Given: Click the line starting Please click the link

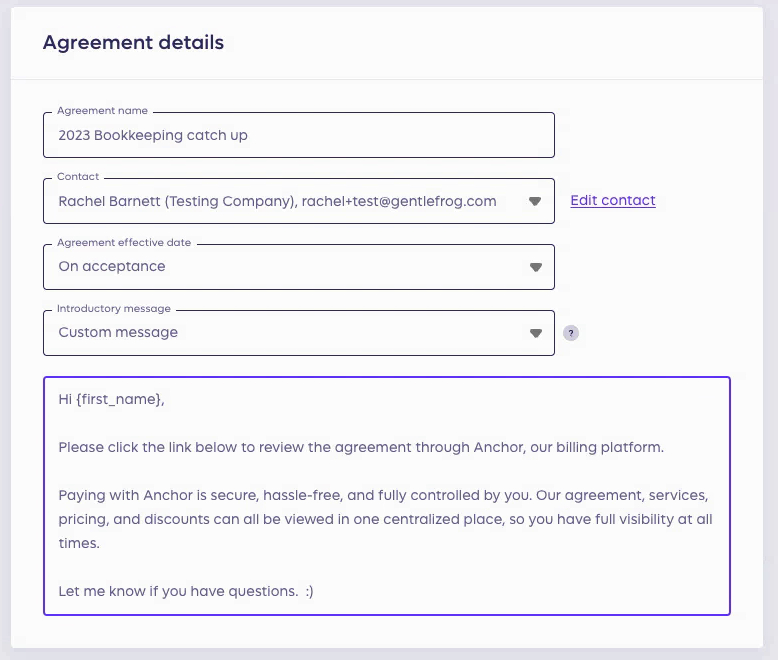Looking at the screenshot, I should click(361, 448).
